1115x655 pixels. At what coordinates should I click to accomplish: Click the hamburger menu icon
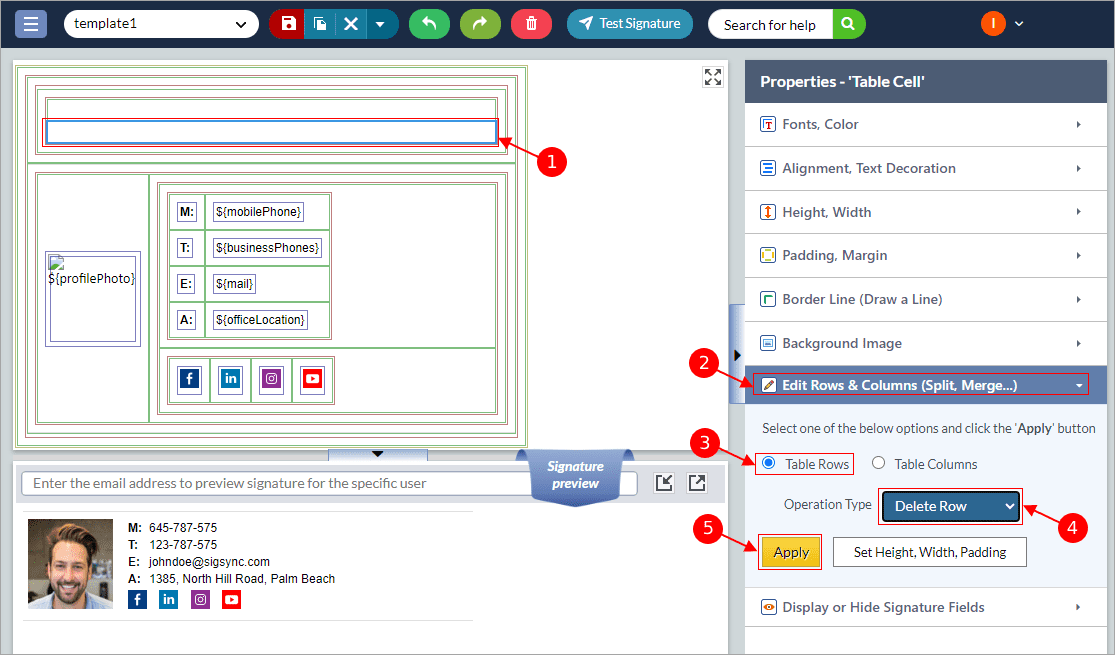(31, 24)
